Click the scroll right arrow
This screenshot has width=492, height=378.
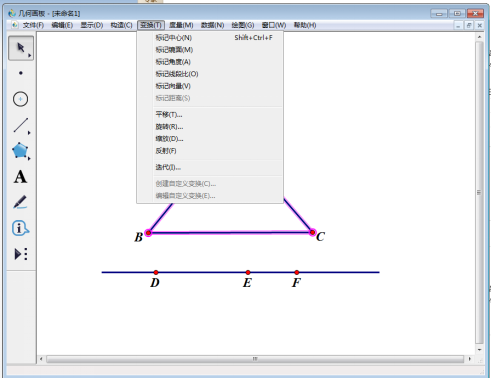[x=470, y=359]
